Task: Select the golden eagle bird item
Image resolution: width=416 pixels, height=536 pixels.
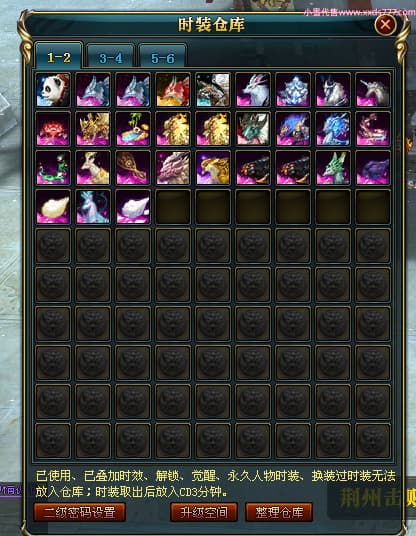Action: 213,168
